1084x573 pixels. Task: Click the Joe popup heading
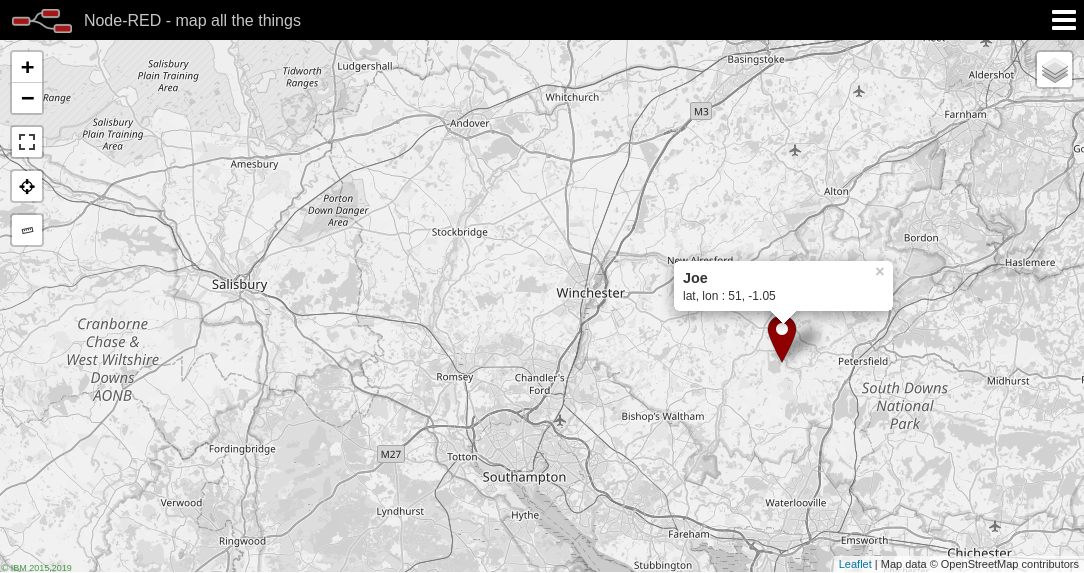(x=695, y=278)
